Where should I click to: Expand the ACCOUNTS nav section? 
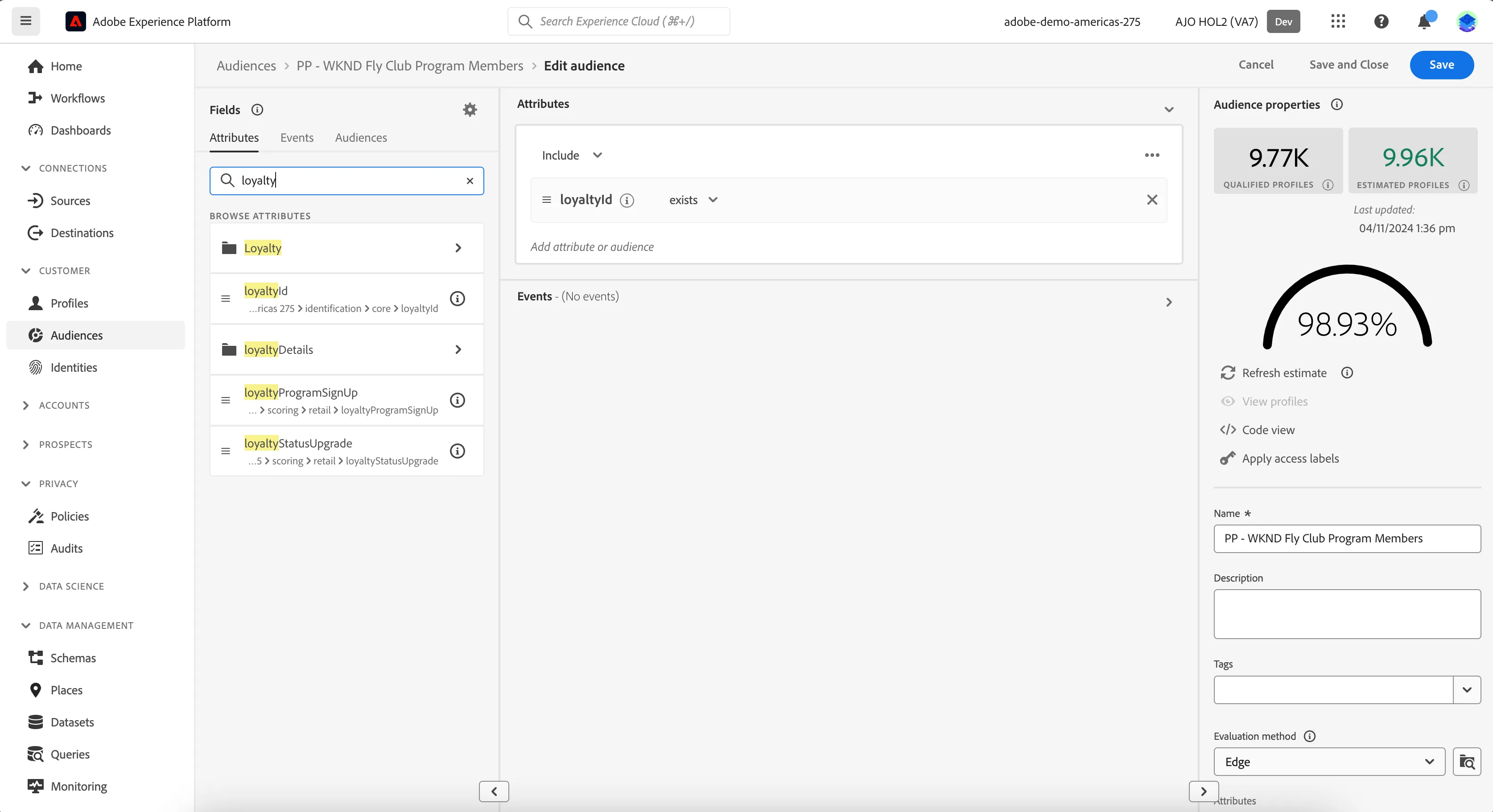pos(25,406)
